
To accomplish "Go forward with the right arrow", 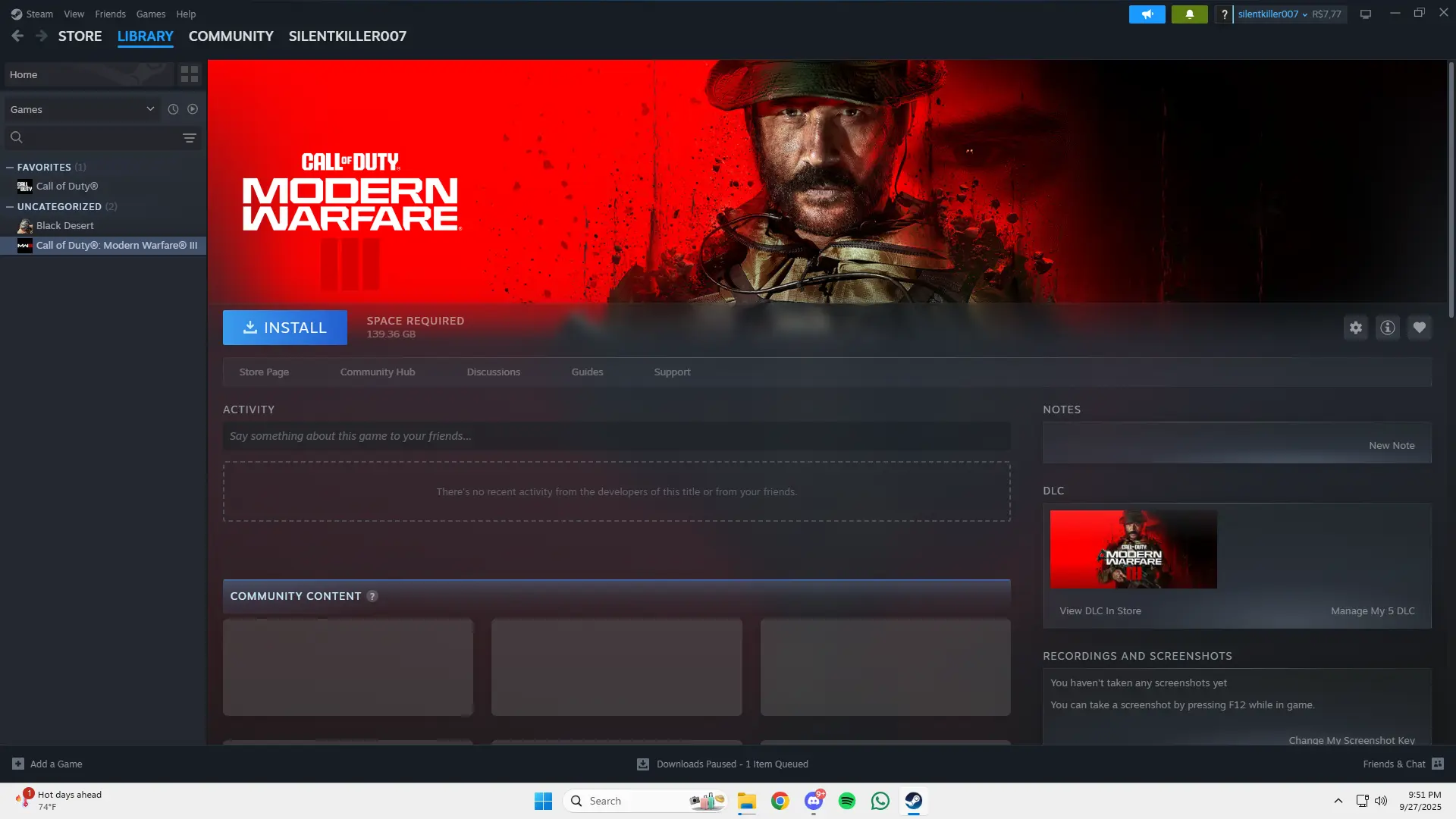I will click(x=42, y=36).
